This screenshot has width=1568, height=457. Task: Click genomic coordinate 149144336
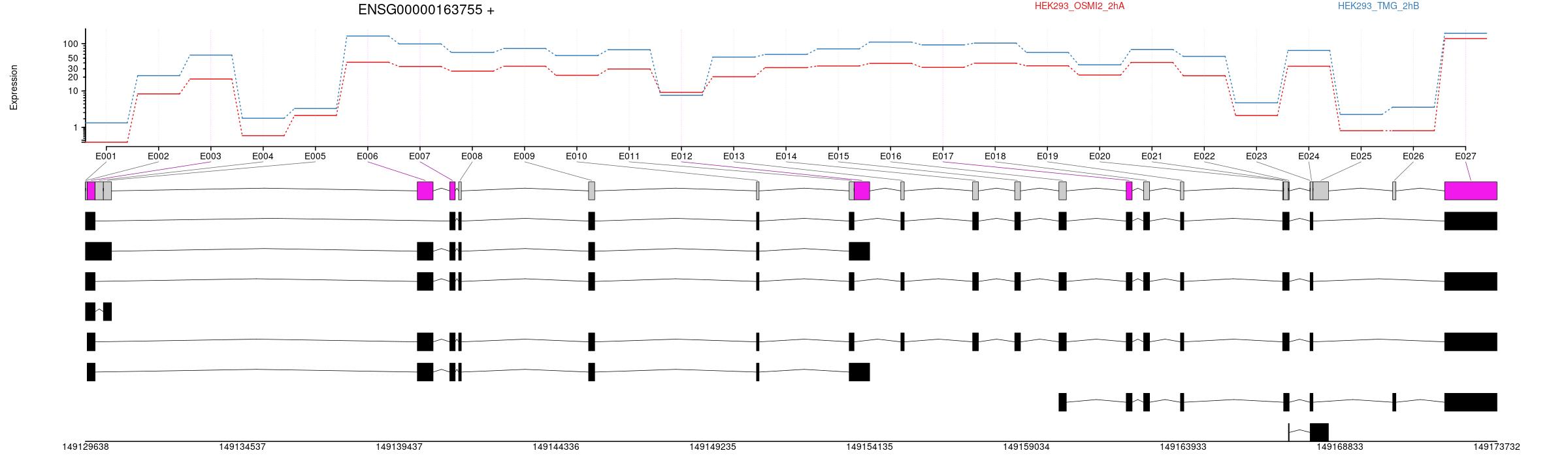(x=556, y=447)
